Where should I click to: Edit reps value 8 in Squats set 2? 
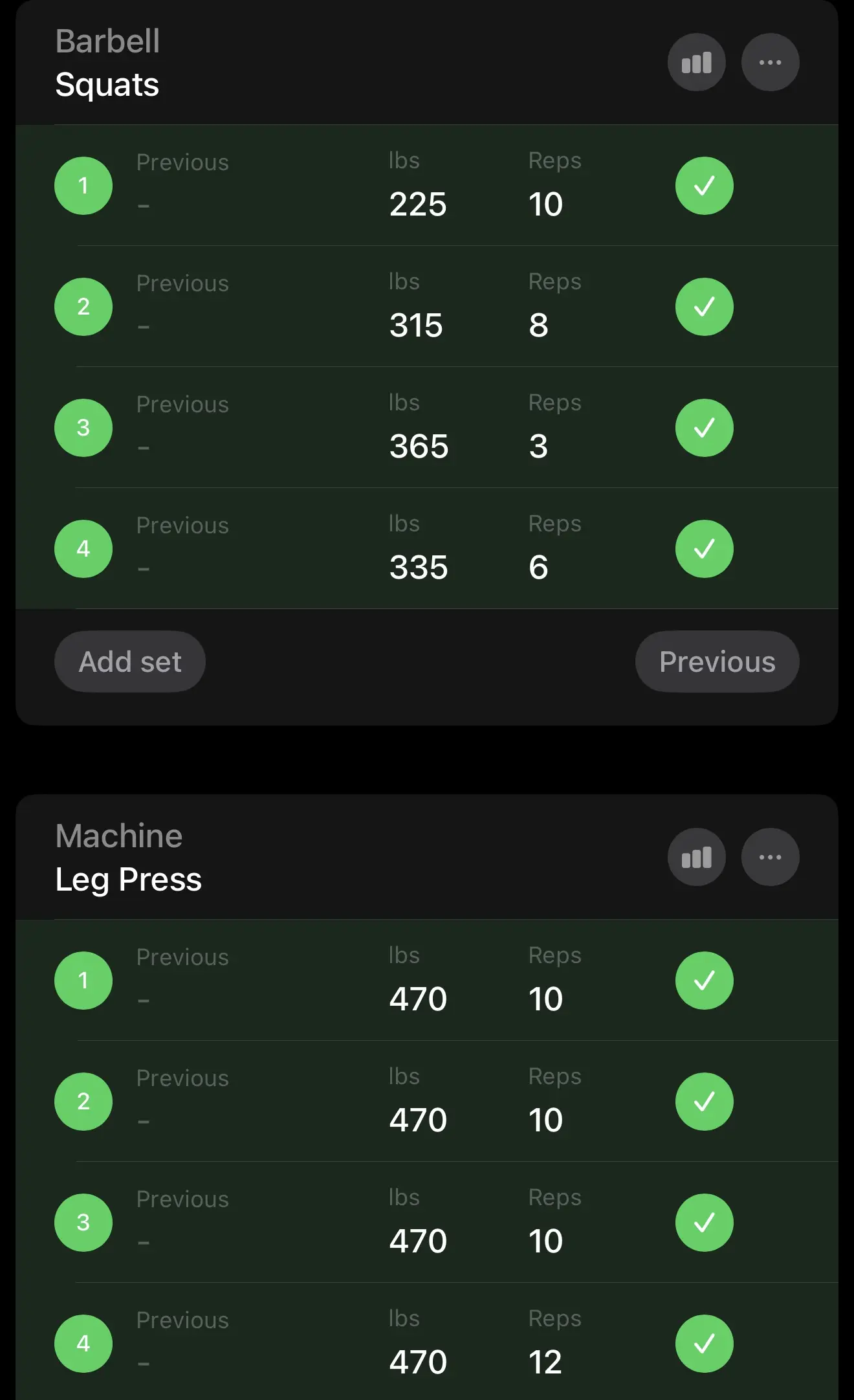(538, 325)
